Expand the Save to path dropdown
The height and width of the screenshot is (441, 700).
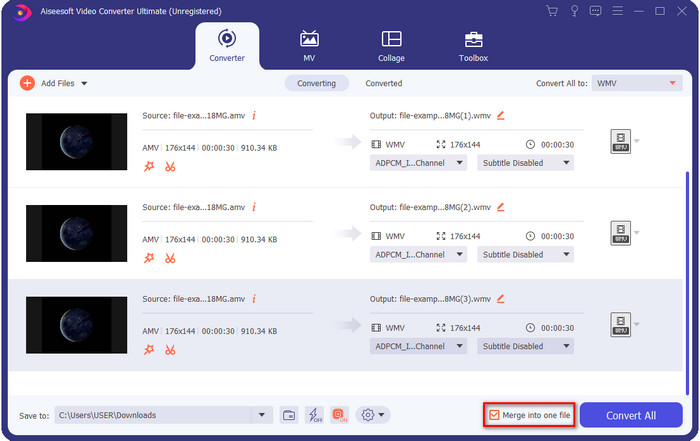pyautogui.click(x=263, y=415)
